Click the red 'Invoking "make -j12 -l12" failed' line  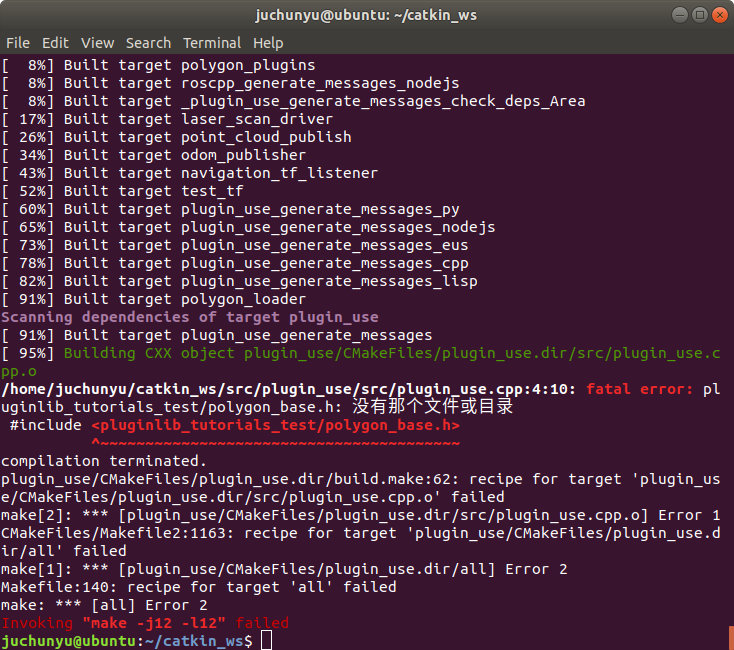(x=145, y=623)
